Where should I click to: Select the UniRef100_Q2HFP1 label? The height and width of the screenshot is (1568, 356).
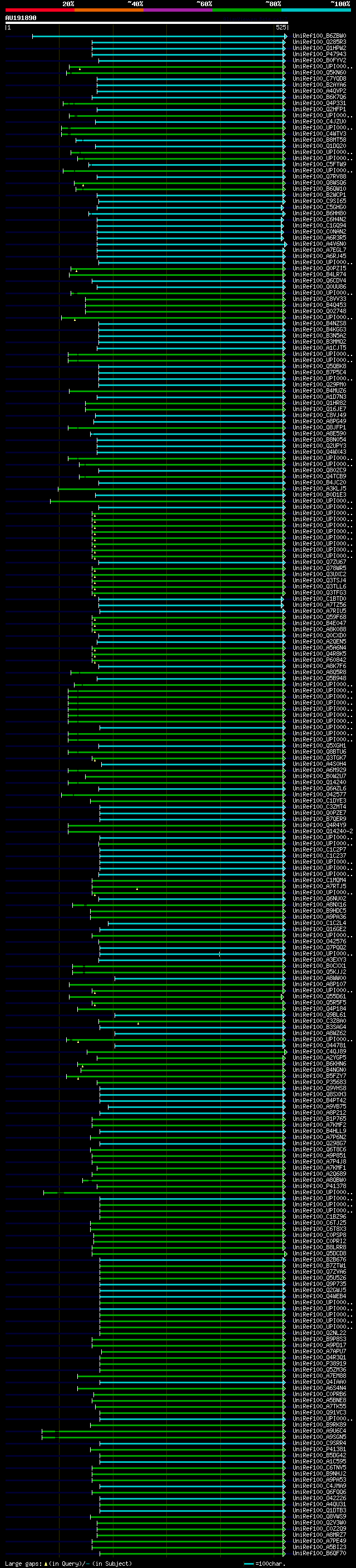pyautogui.click(x=319, y=110)
